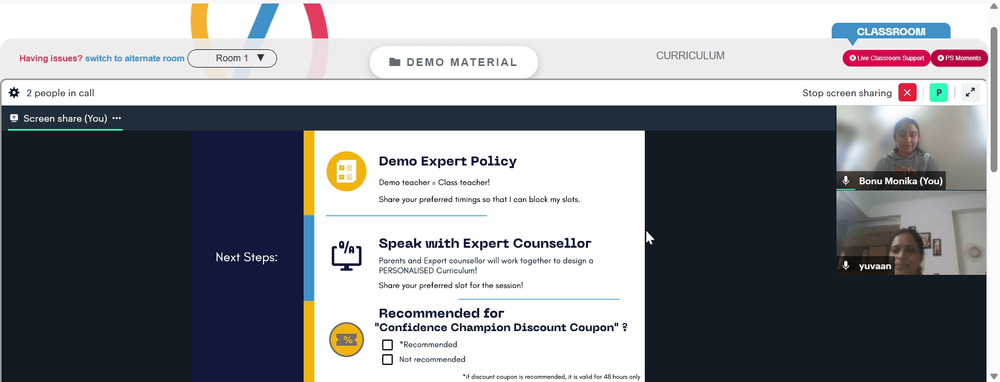Click the page vertical scrollbar thumb
This screenshot has width=1000, height=382.
click(x=994, y=99)
